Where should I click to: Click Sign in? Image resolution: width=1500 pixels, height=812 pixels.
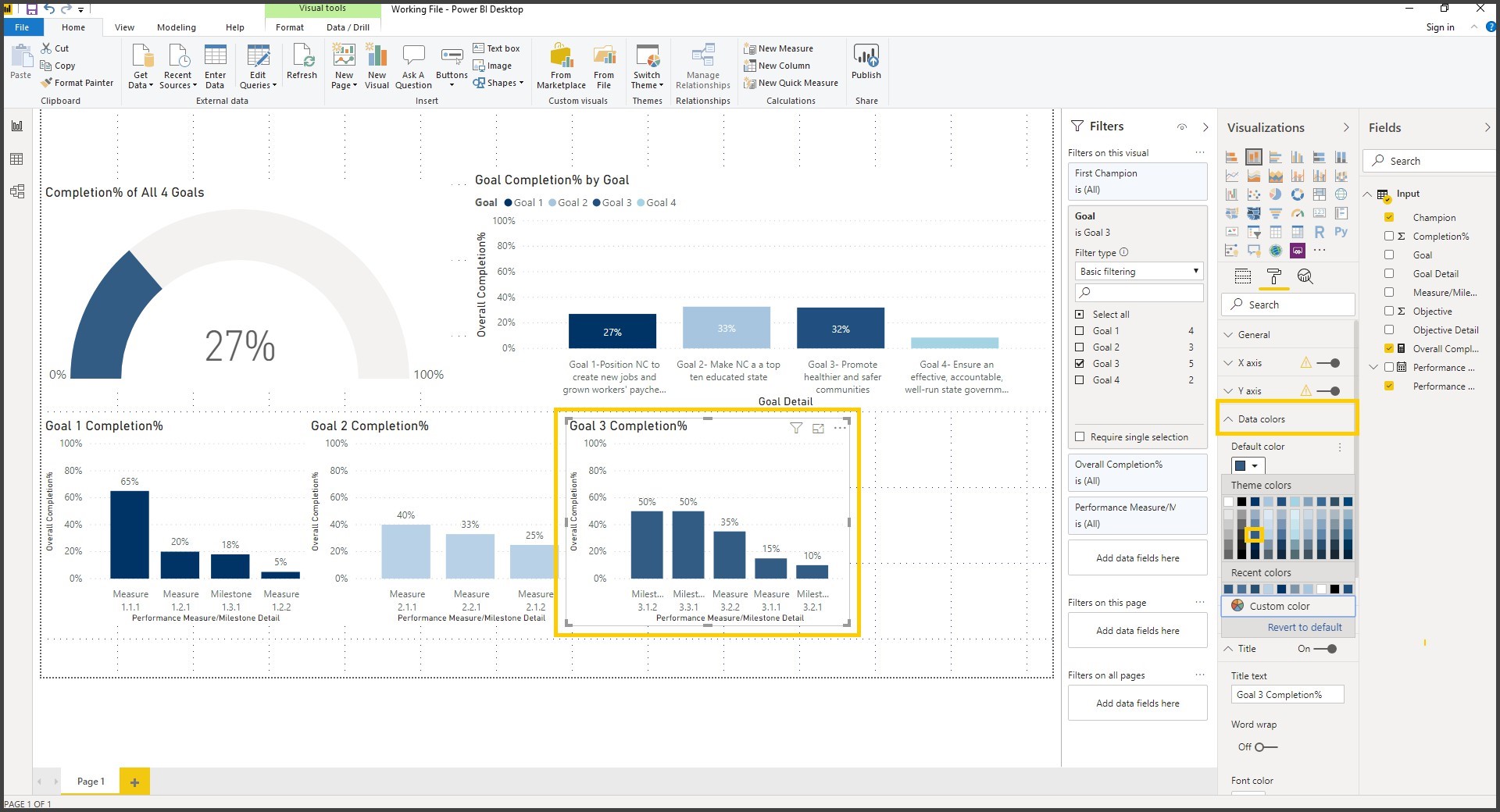point(1440,27)
